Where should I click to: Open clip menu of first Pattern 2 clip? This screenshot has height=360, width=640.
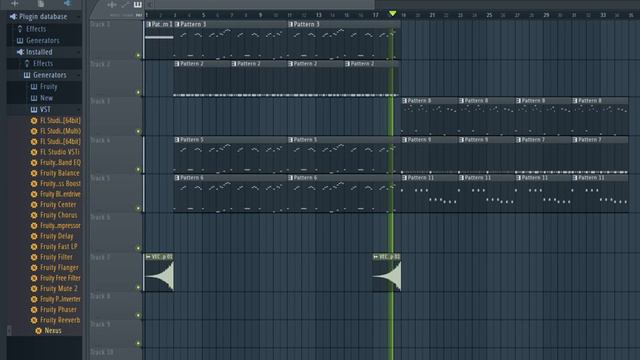pos(177,64)
